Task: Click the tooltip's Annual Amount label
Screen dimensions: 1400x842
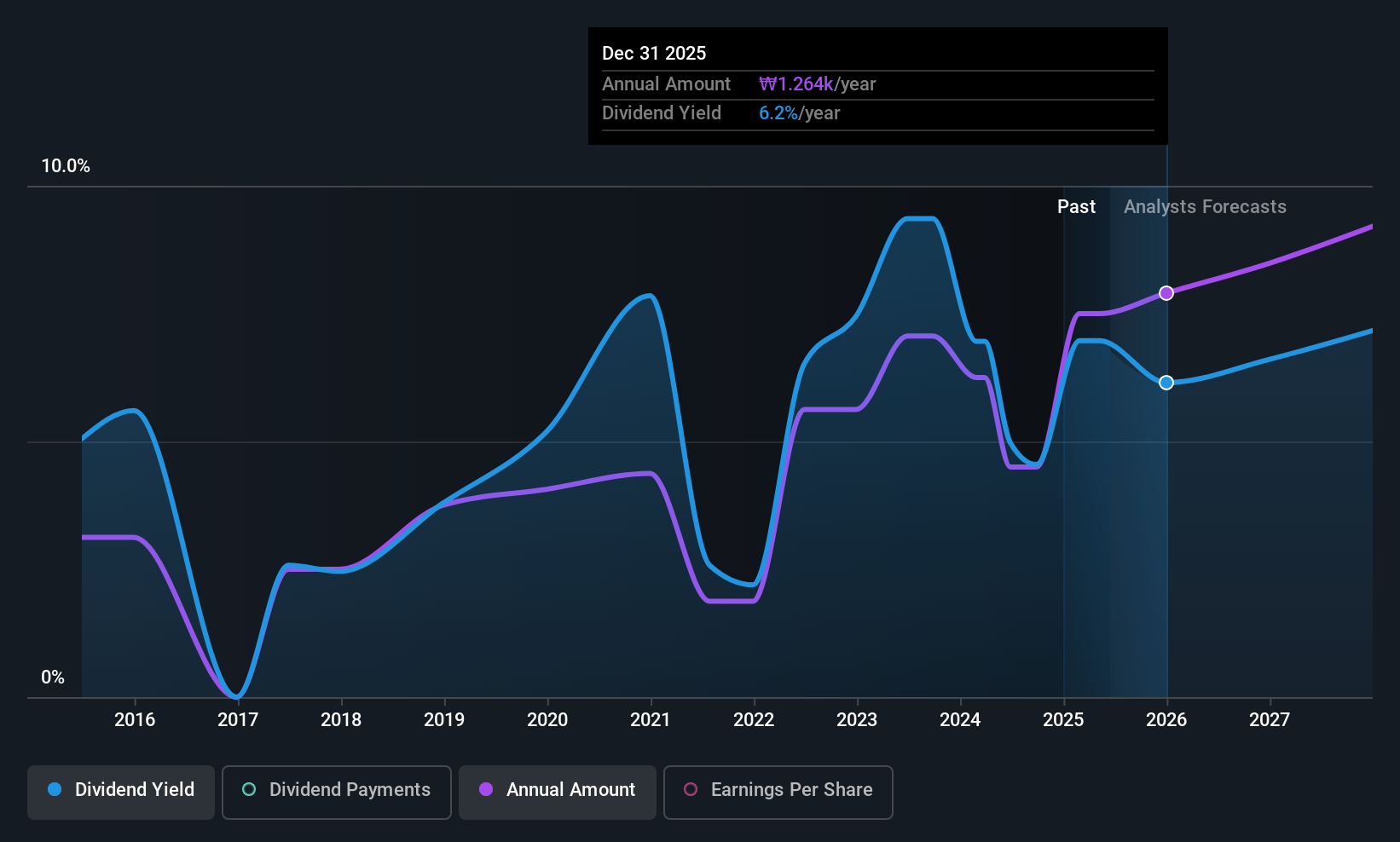Action: (666, 84)
